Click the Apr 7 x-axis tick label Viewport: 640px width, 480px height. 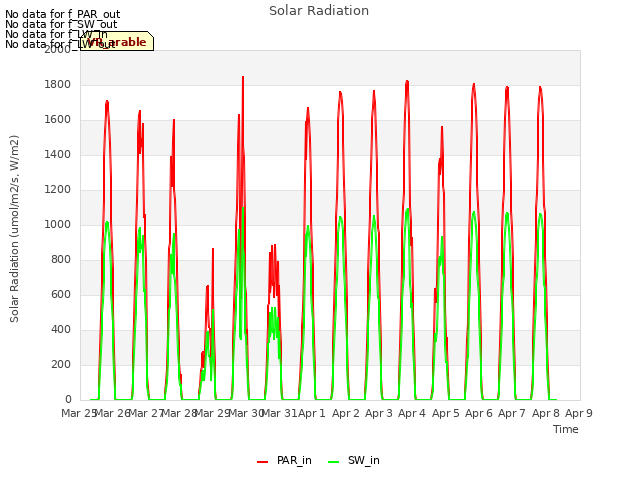click(x=512, y=413)
